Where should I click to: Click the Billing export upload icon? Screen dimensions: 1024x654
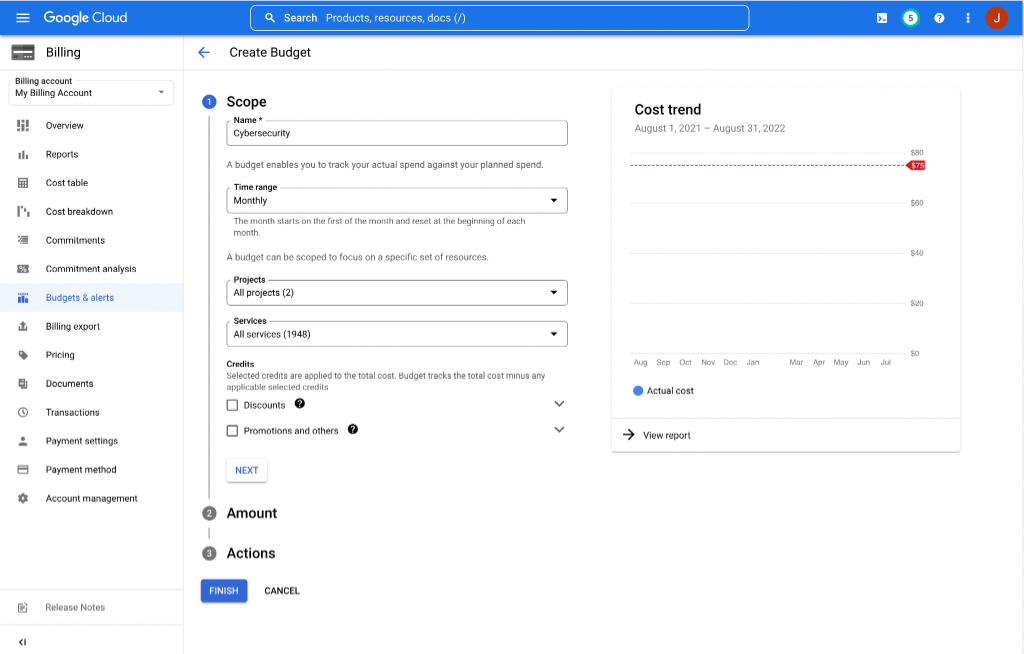(23, 326)
